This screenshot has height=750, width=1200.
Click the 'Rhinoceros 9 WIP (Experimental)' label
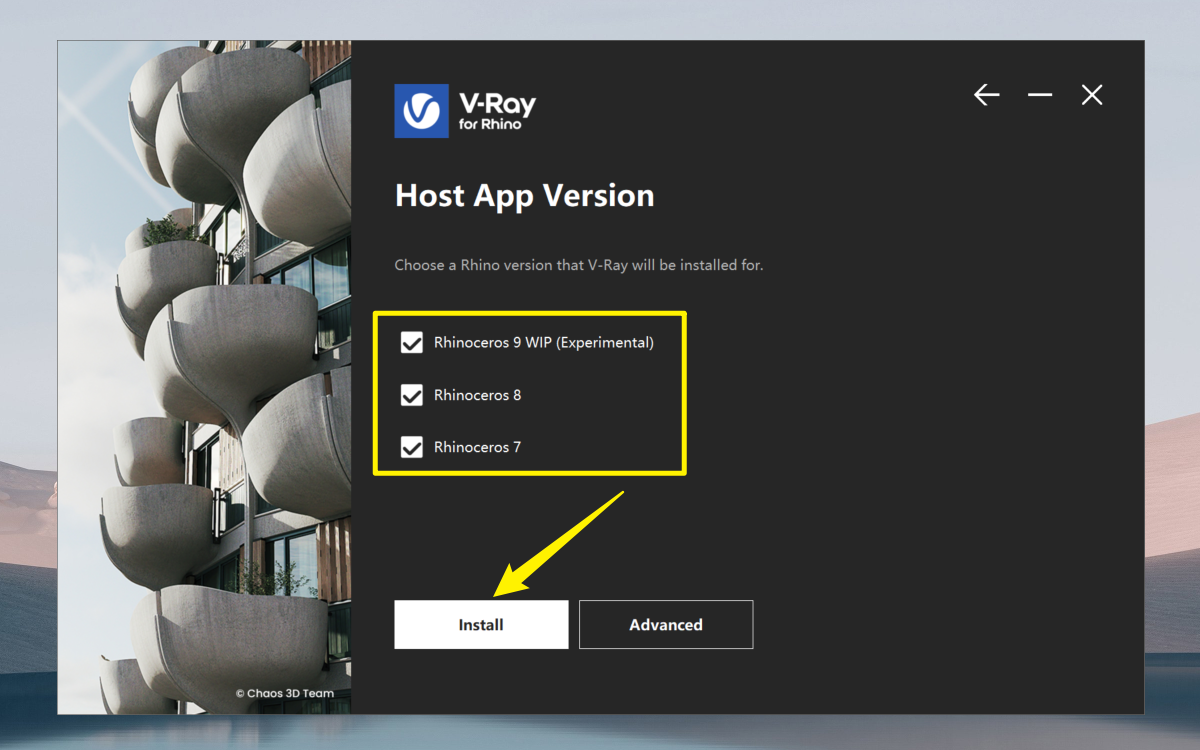(x=543, y=343)
